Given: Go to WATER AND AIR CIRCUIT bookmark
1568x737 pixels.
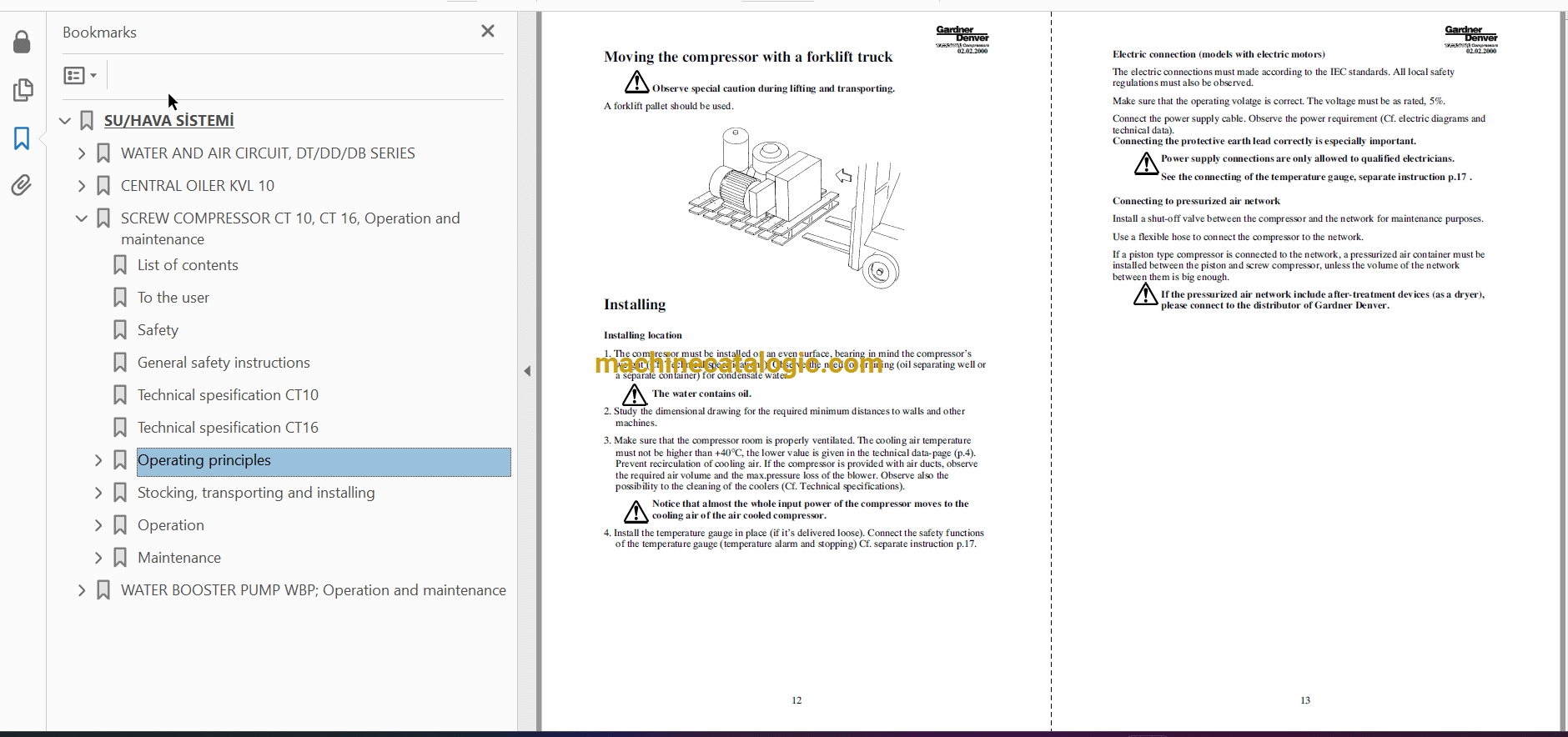Looking at the screenshot, I should [x=268, y=153].
